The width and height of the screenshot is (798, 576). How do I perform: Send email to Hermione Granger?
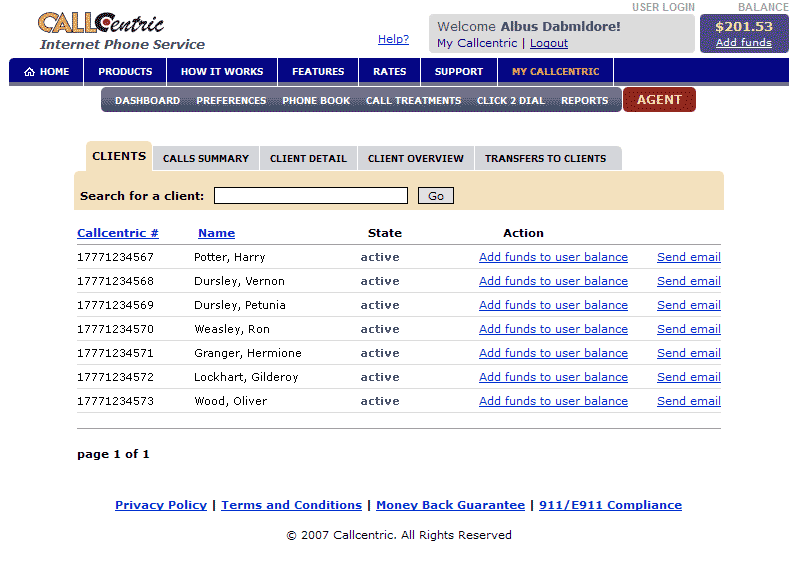point(689,353)
